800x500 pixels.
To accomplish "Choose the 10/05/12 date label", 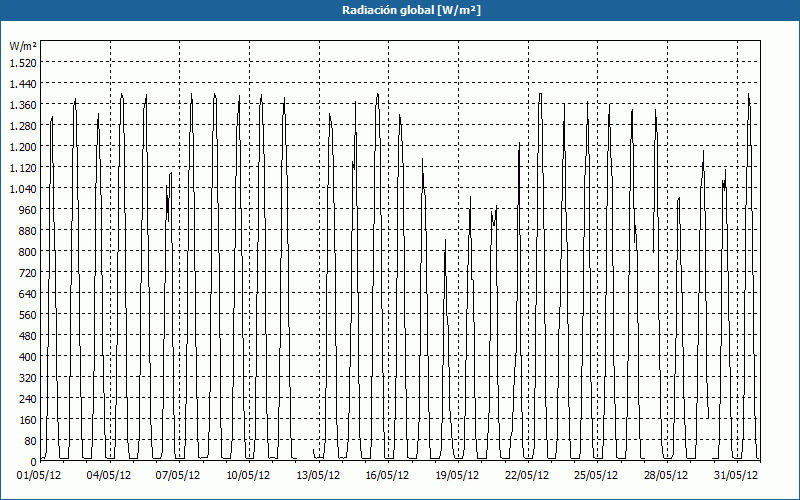I will 248,475.
